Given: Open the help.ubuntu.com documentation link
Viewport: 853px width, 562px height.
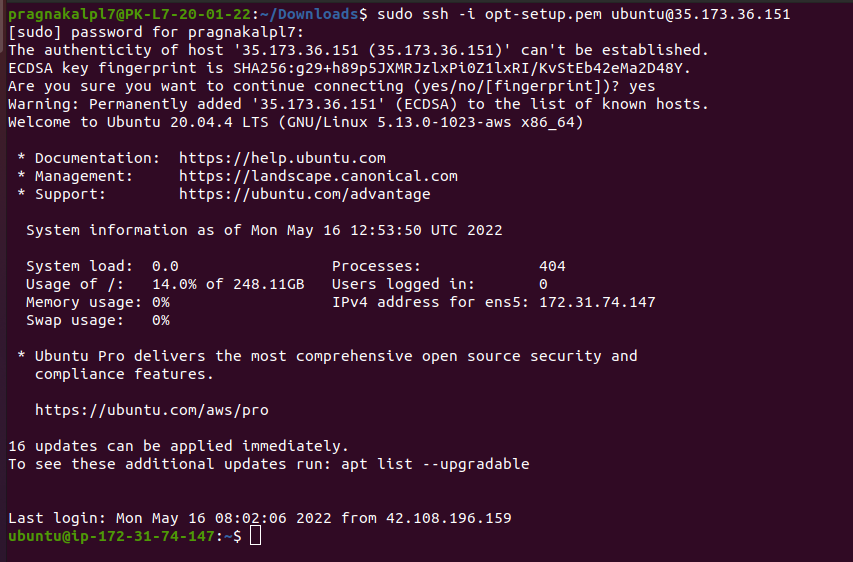Looking at the screenshot, I should click(x=282, y=158).
